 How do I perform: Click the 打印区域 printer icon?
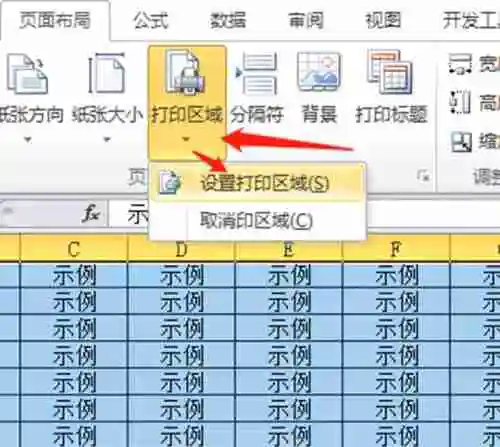click(x=186, y=73)
